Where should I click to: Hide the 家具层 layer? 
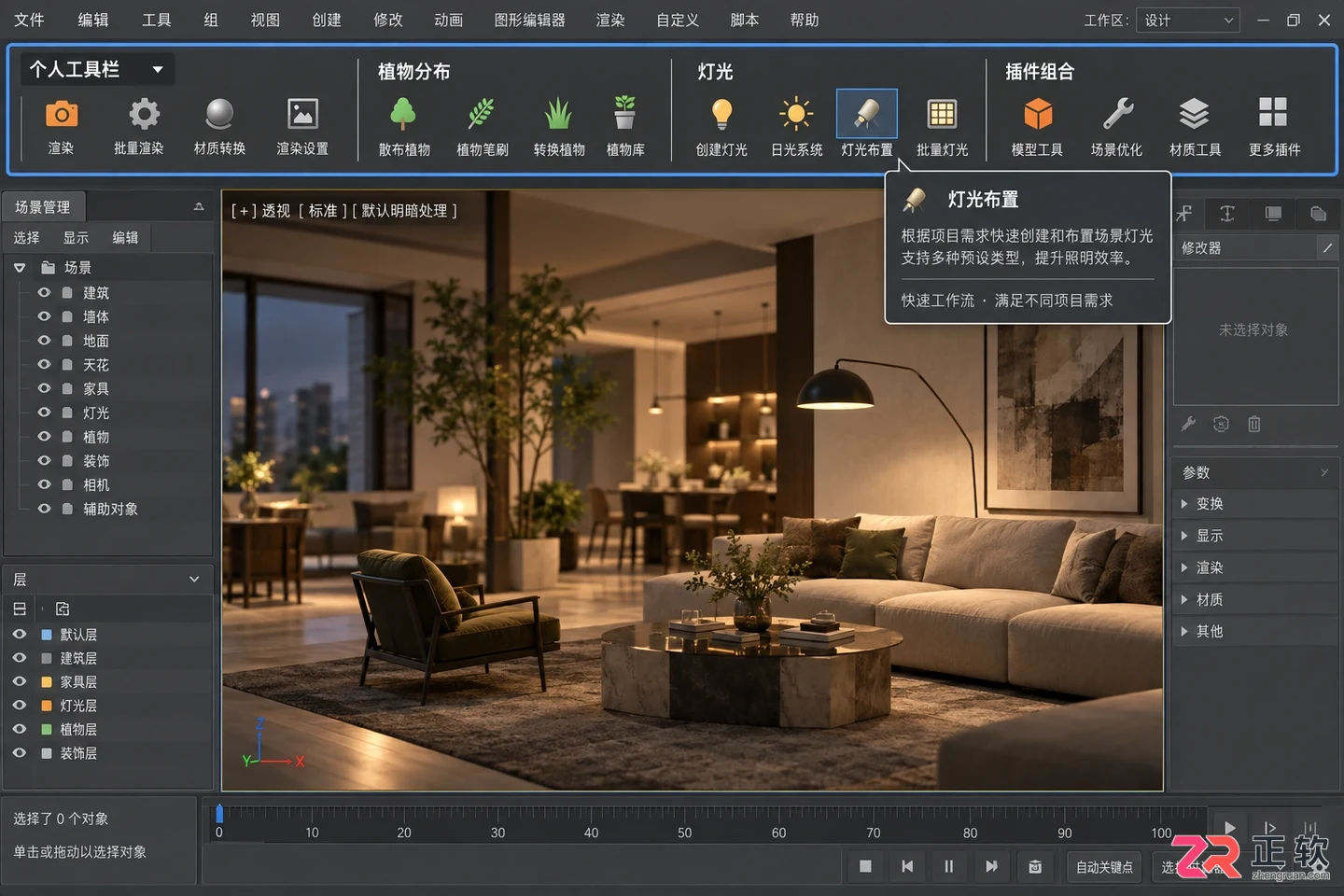[19, 681]
